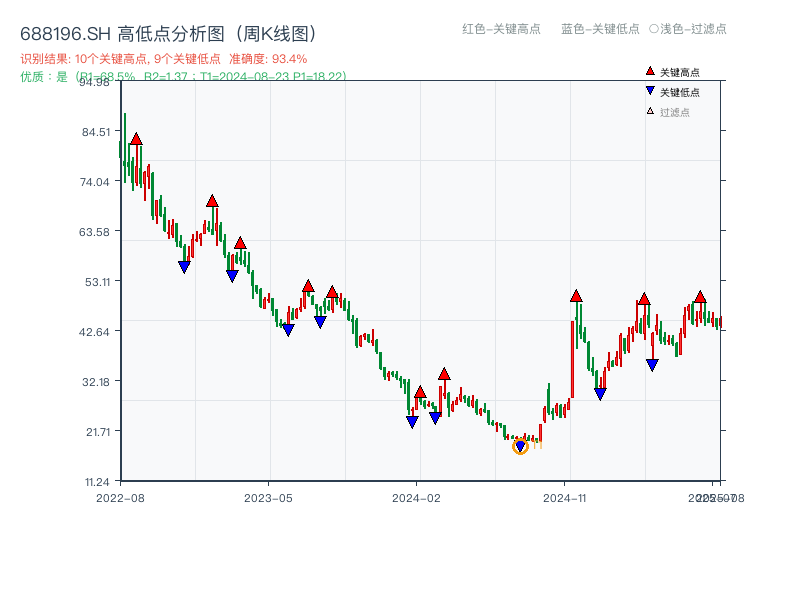
Task: Click the hollow triangle icon beside 过滤点 legend
Action: [650, 111]
